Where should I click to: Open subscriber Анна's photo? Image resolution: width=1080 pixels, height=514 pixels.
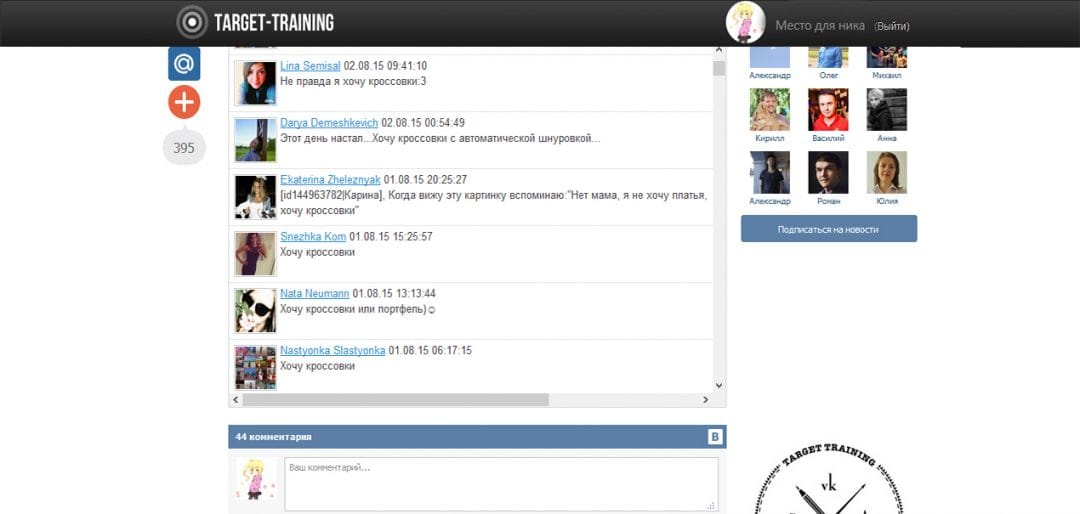[x=886, y=110]
